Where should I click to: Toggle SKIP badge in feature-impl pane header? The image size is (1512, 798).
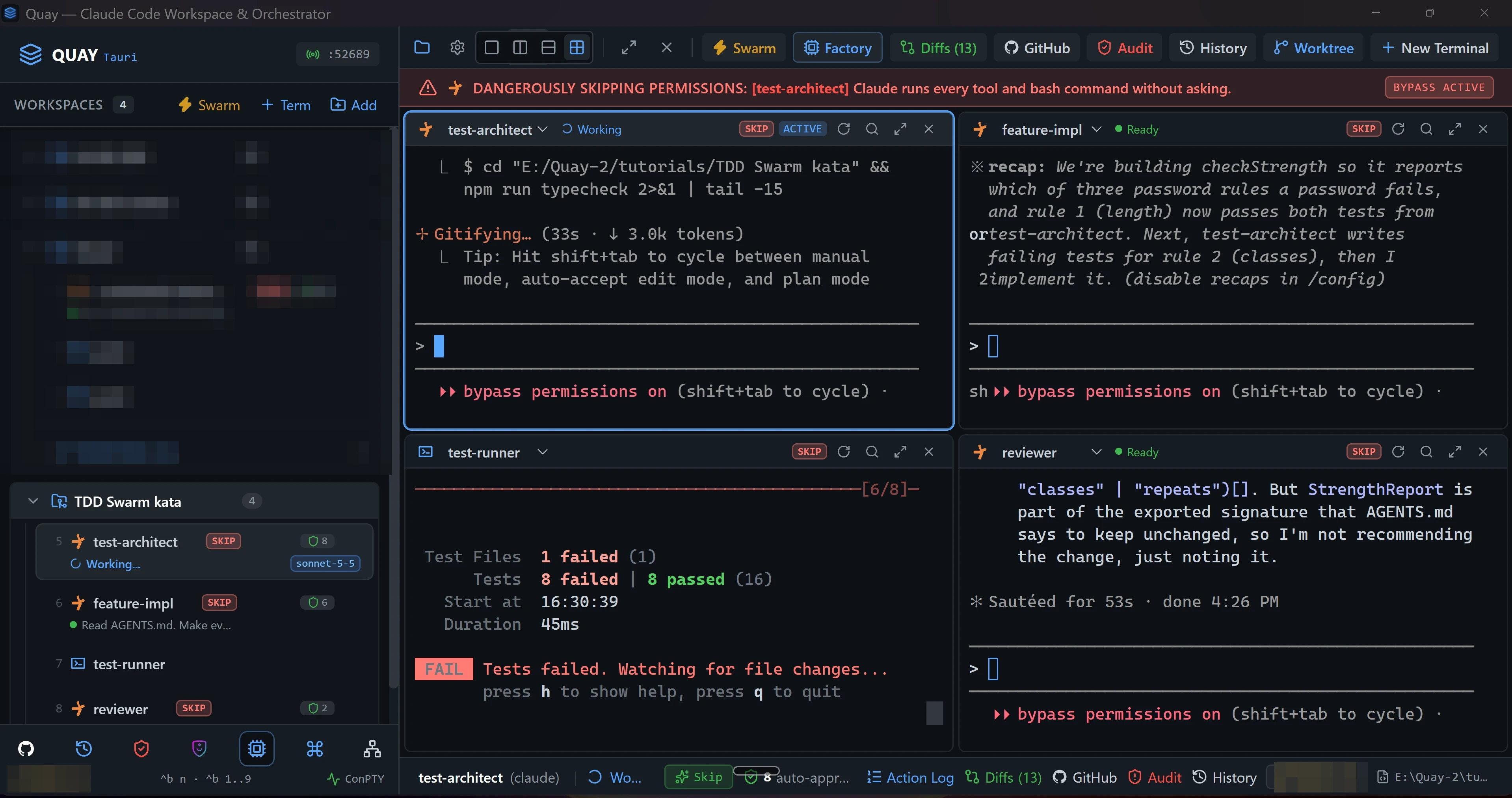pos(1363,128)
